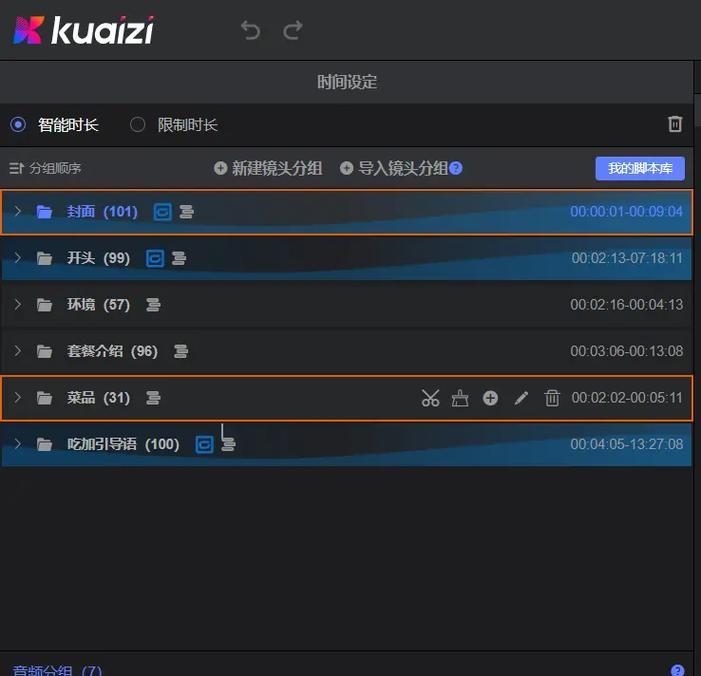
Task: Click the trash icon in the 智能时长 row
Action: coord(675,124)
